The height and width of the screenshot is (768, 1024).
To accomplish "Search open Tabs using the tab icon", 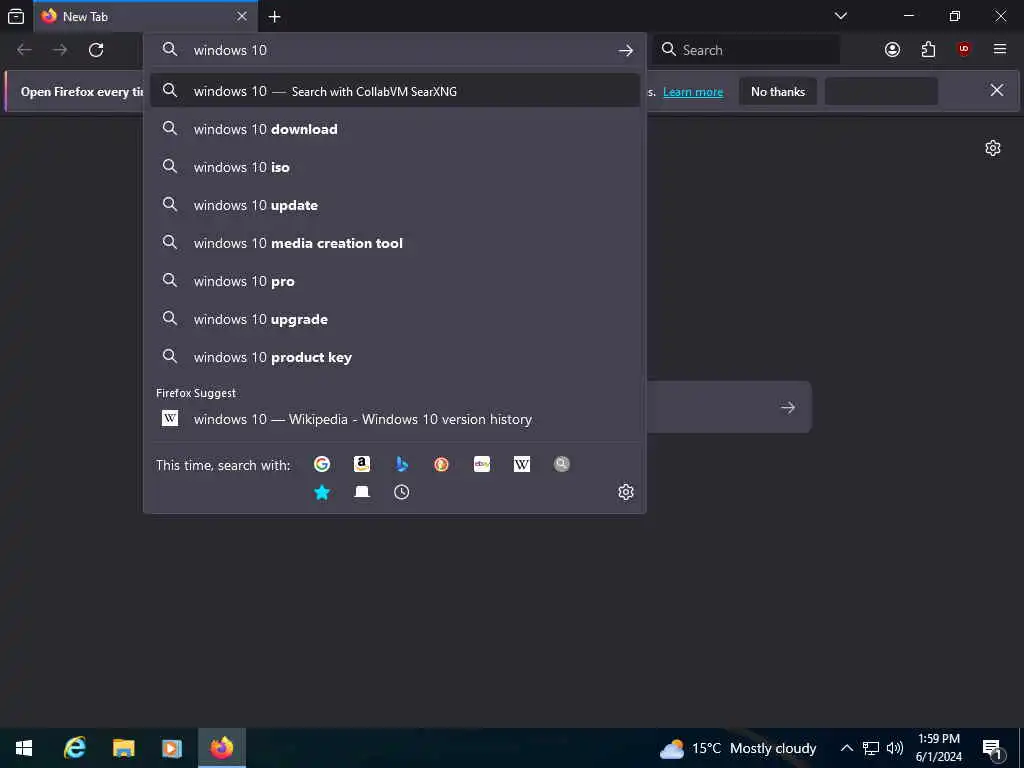I will 362,492.
